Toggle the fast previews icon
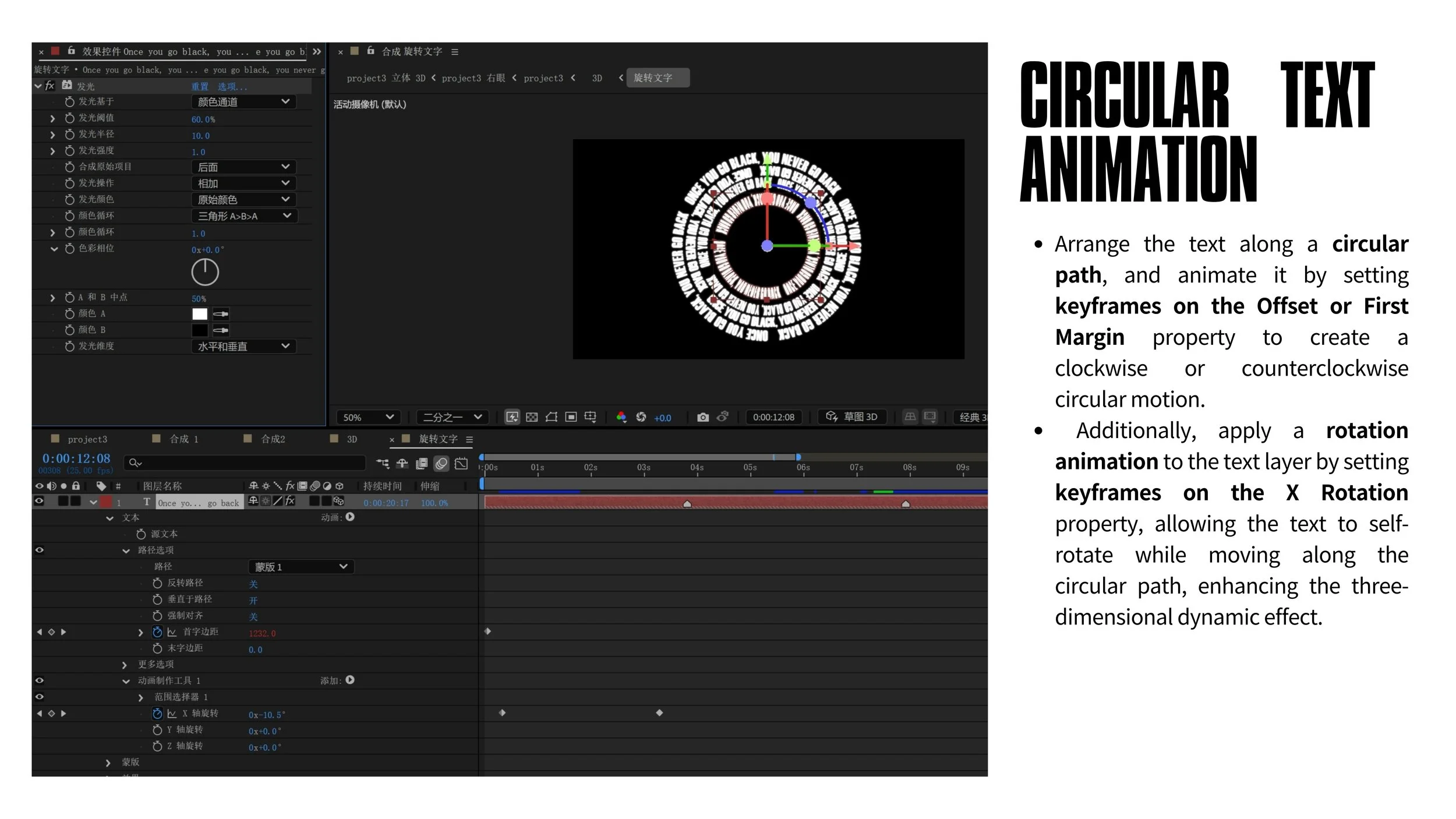This screenshot has width=1456, height=819. click(x=512, y=417)
